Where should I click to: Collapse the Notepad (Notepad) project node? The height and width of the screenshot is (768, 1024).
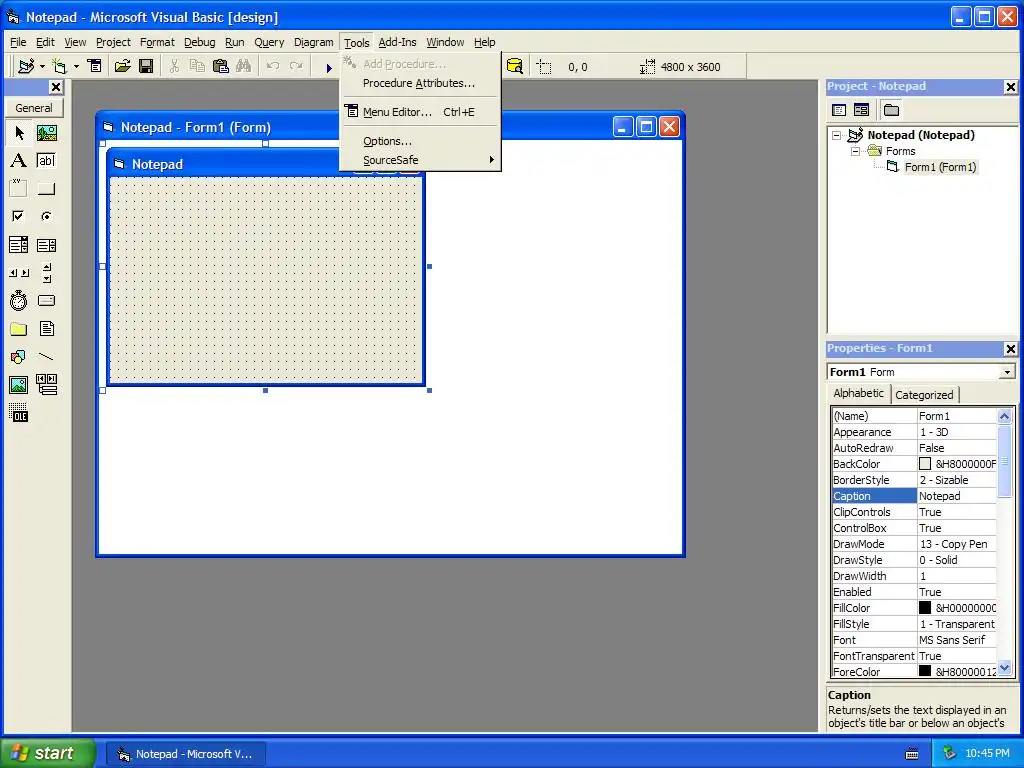pyautogui.click(x=837, y=135)
